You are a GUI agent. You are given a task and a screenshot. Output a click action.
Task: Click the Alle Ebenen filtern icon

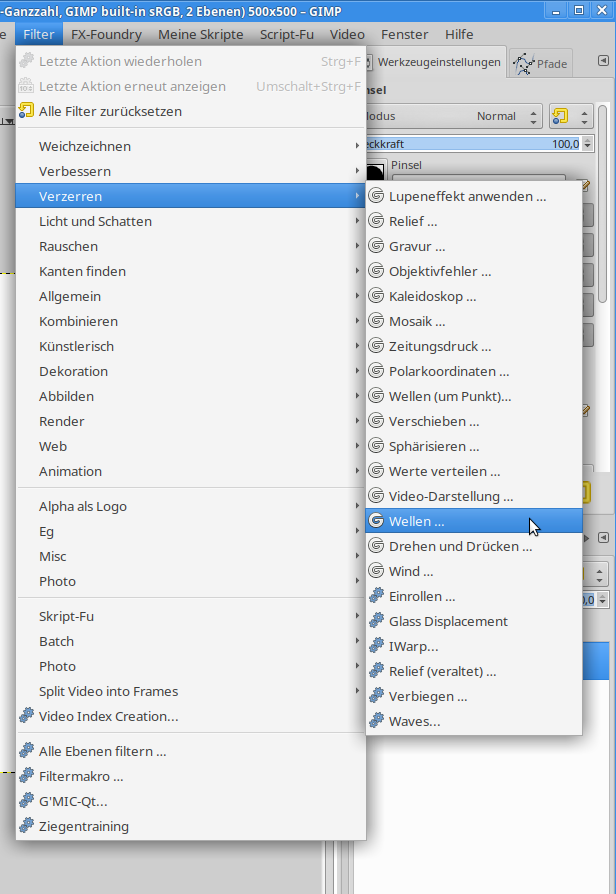(x=26, y=751)
